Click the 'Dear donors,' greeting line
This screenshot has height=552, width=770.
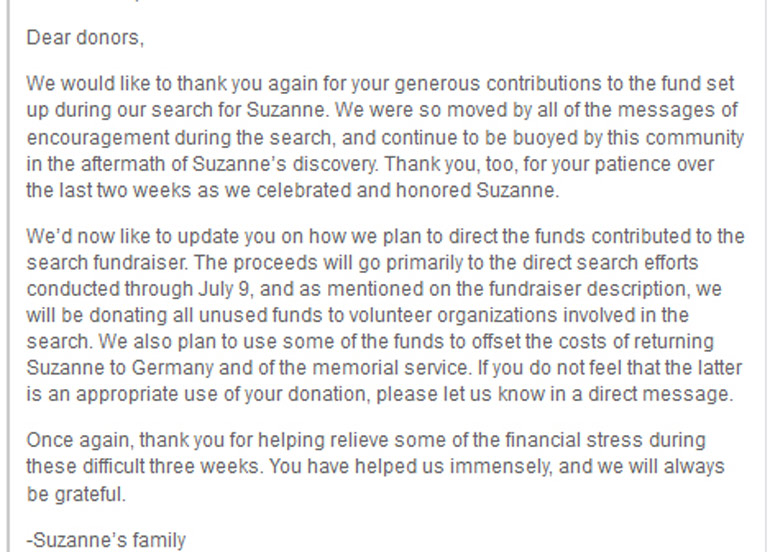point(85,39)
